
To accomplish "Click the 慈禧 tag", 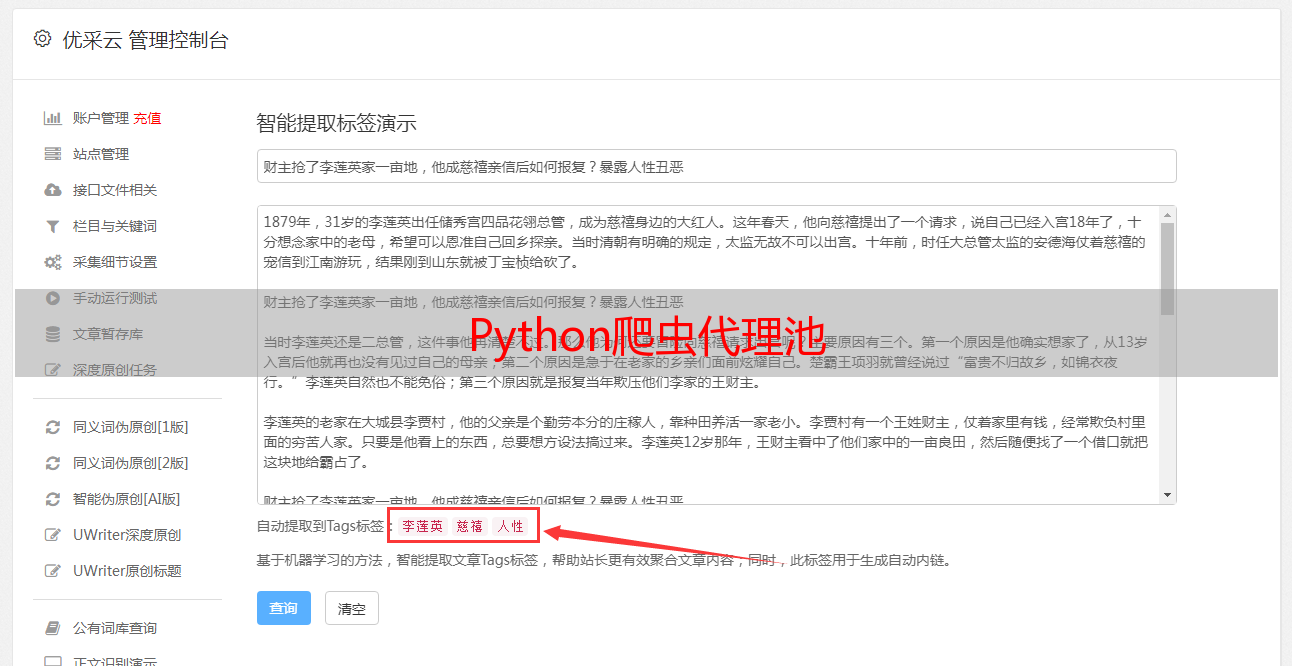I will click(x=470, y=526).
